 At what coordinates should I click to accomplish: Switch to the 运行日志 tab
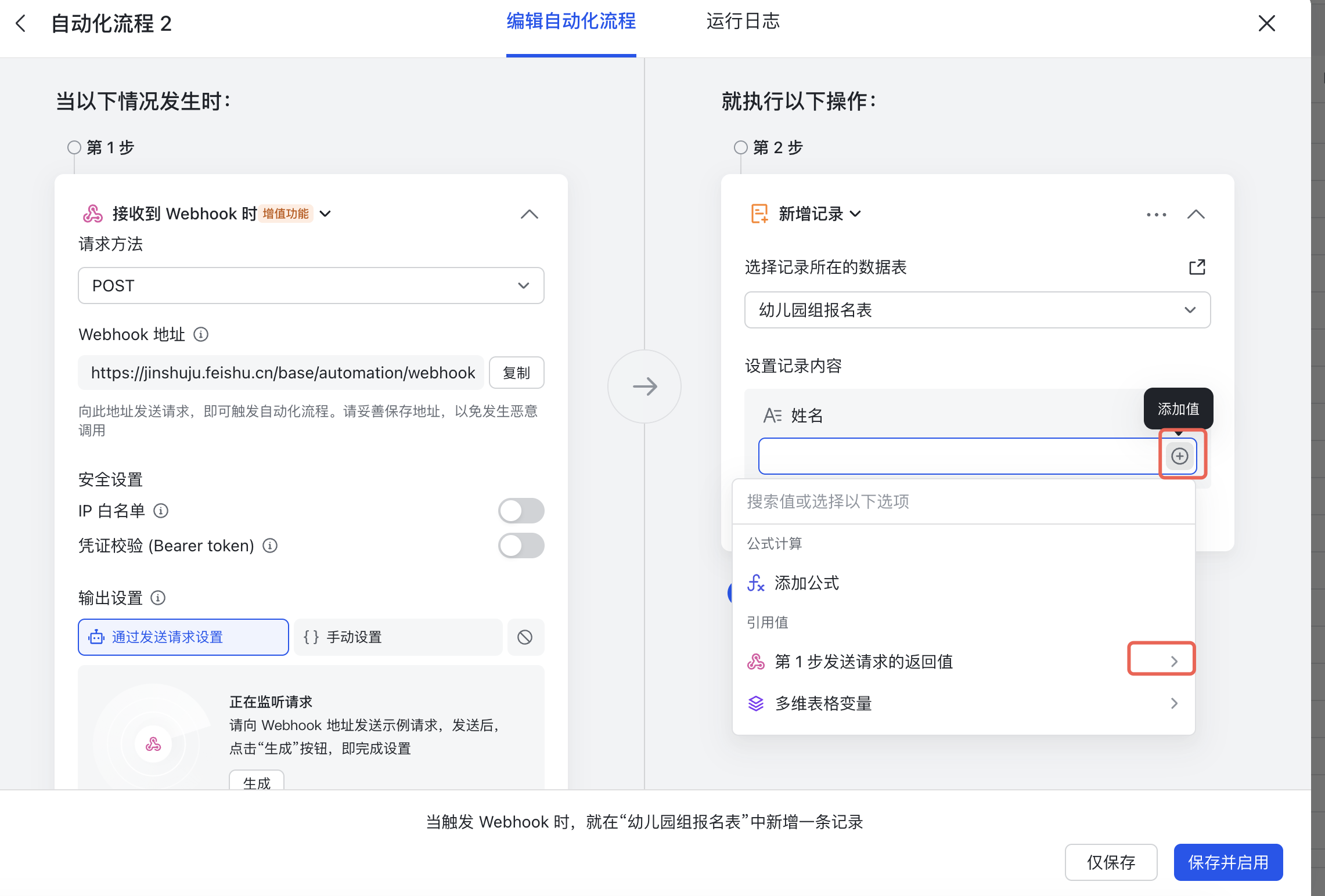[x=743, y=21]
